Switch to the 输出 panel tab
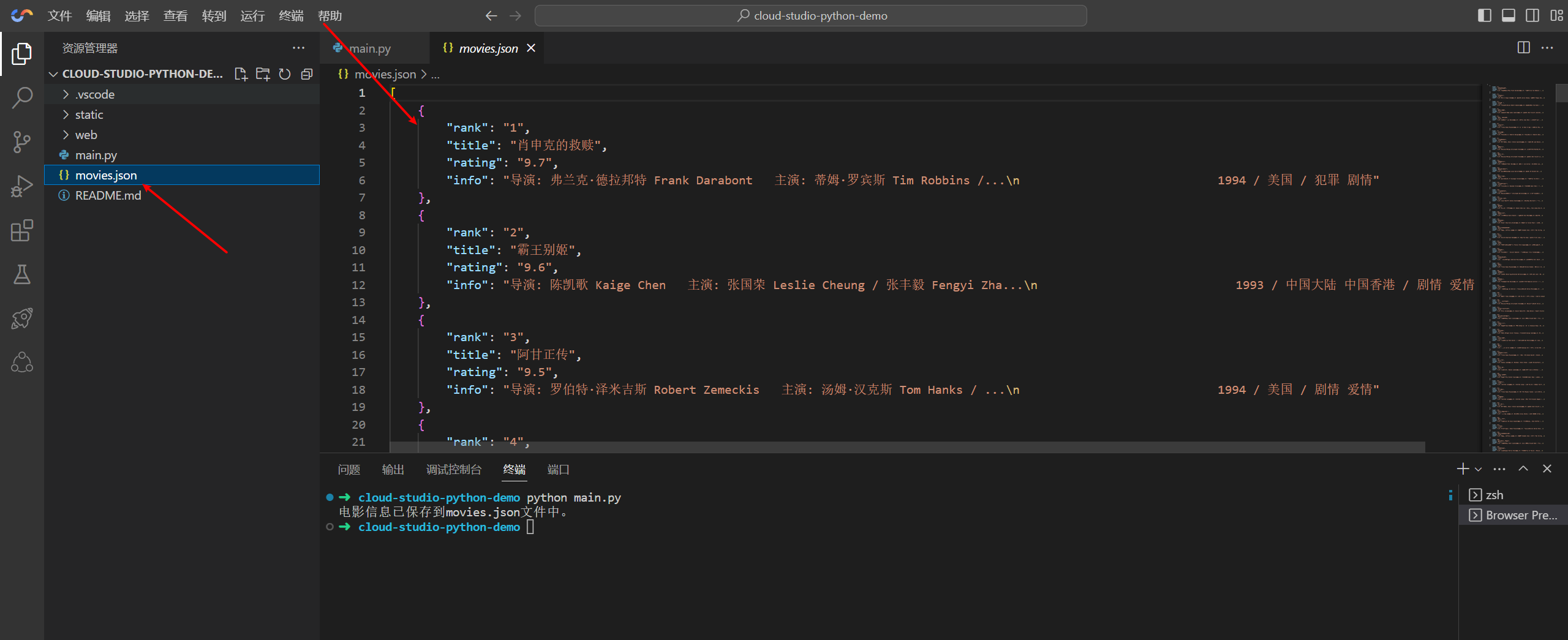The image size is (1568, 640). point(393,469)
